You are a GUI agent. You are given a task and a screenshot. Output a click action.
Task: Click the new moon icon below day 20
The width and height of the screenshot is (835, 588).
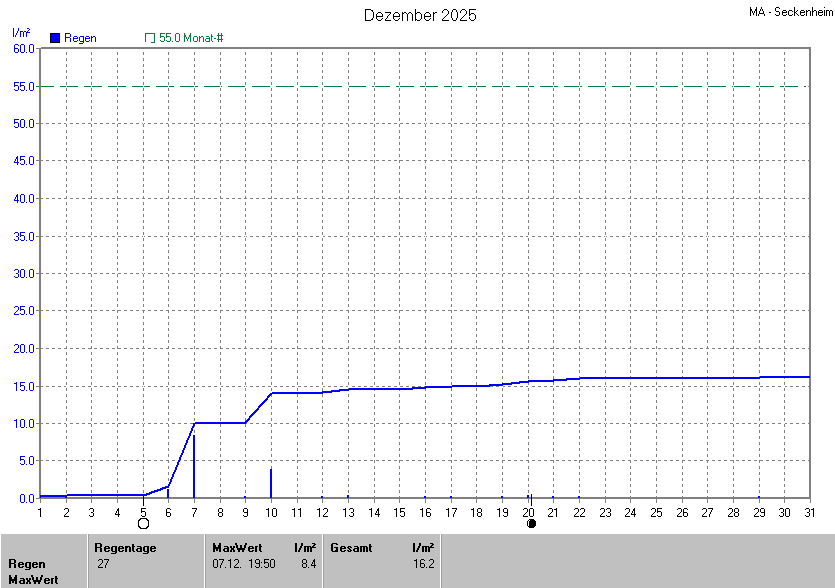point(531,523)
